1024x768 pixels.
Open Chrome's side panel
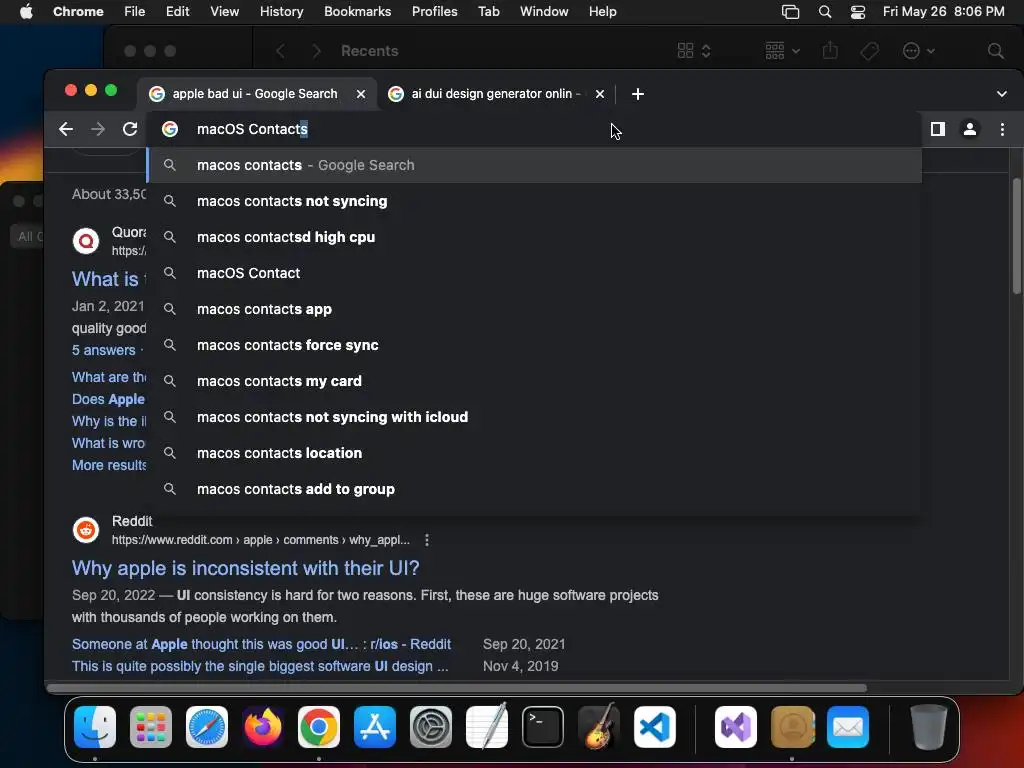938,129
